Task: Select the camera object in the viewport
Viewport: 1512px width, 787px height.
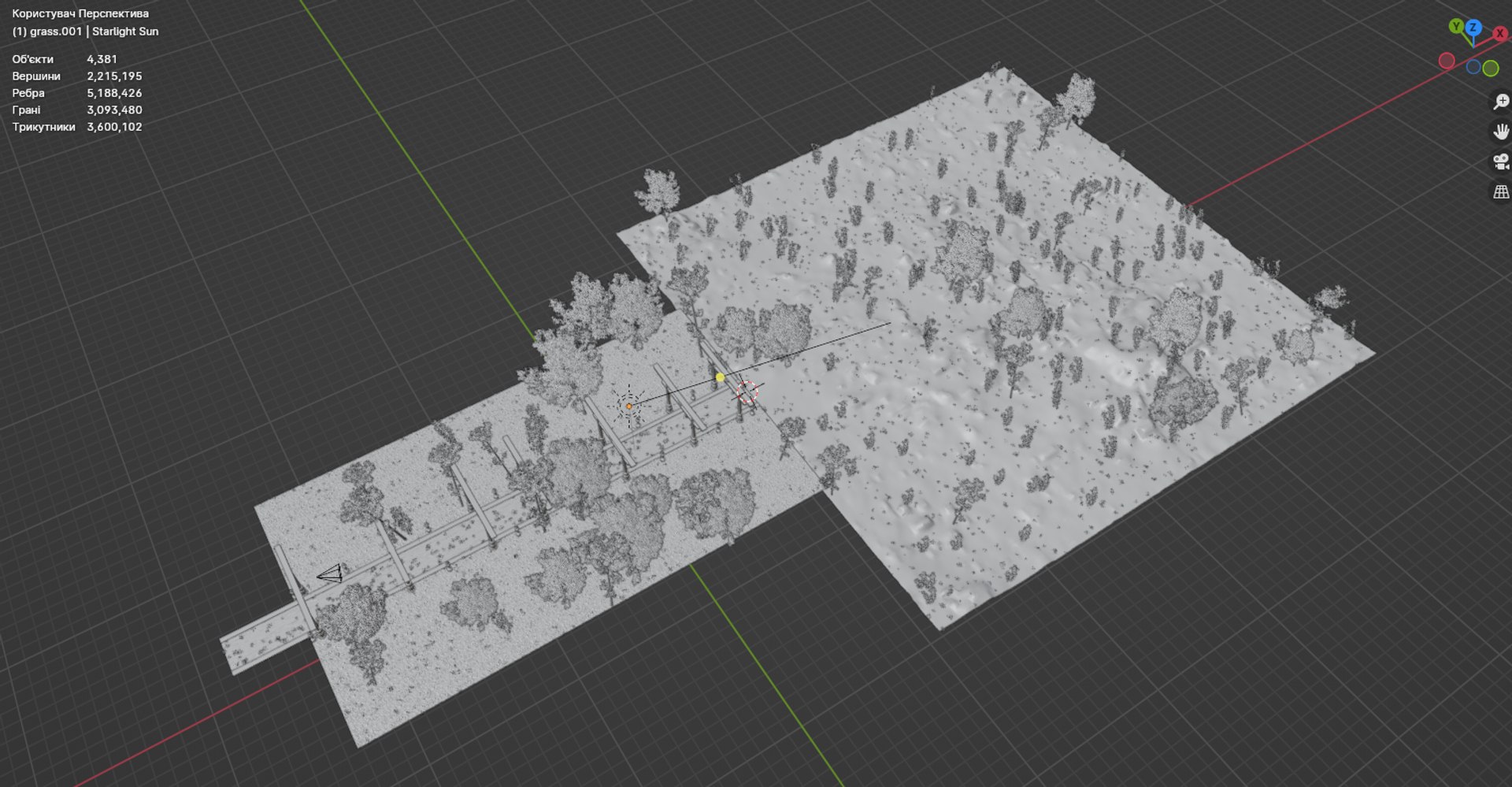Action: [x=330, y=574]
